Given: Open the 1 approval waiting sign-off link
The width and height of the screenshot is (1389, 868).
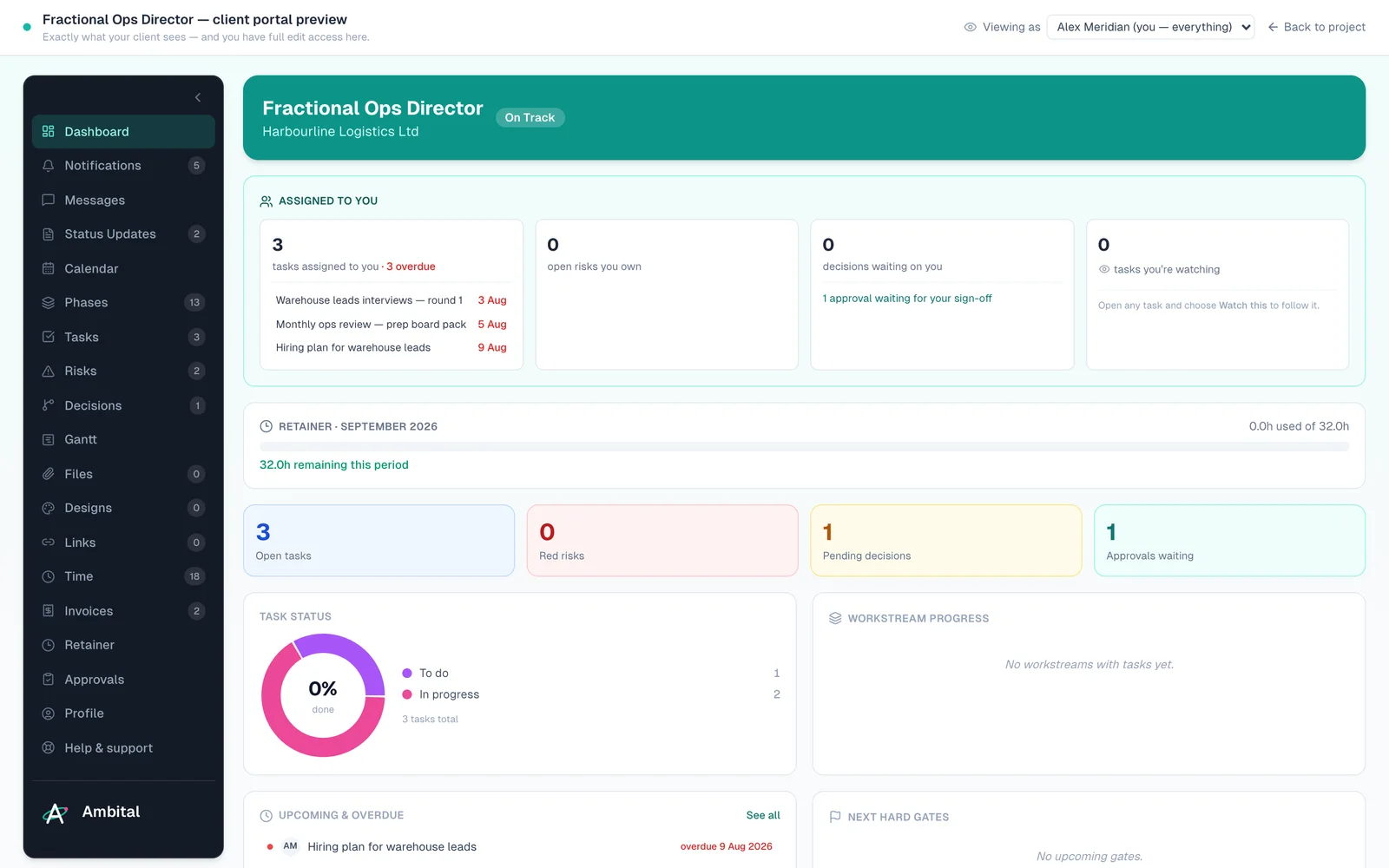Looking at the screenshot, I should pyautogui.click(x=907, y=299).
